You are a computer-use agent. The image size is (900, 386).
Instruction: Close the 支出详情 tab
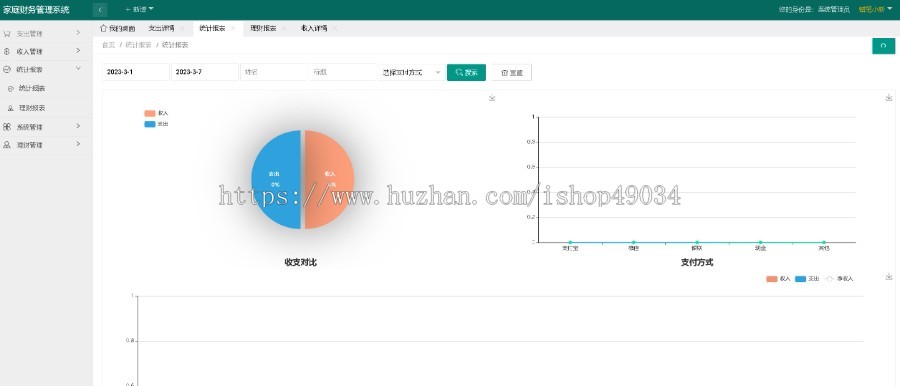pos(182,28)
